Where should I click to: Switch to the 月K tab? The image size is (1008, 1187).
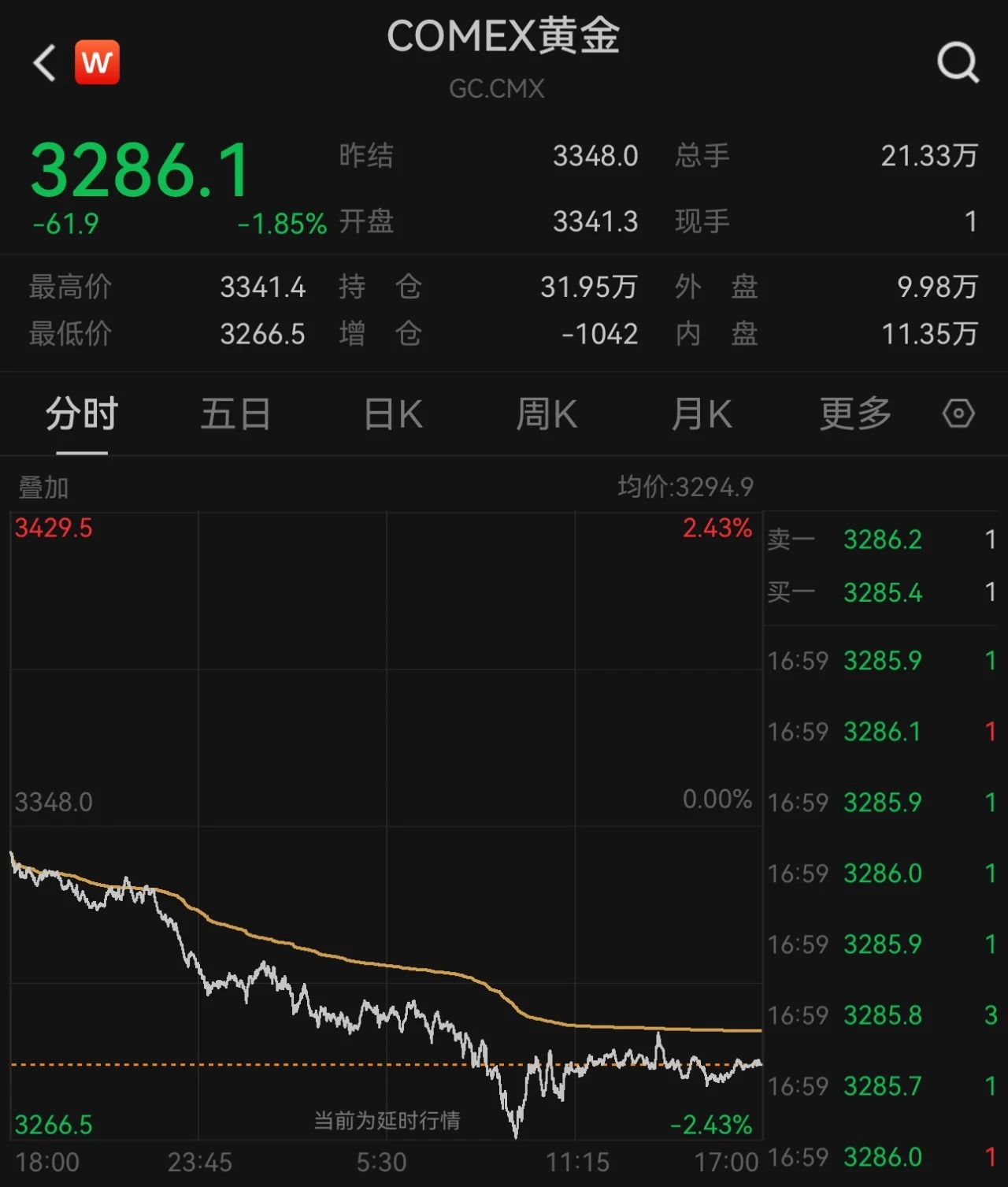pos(701,414)
